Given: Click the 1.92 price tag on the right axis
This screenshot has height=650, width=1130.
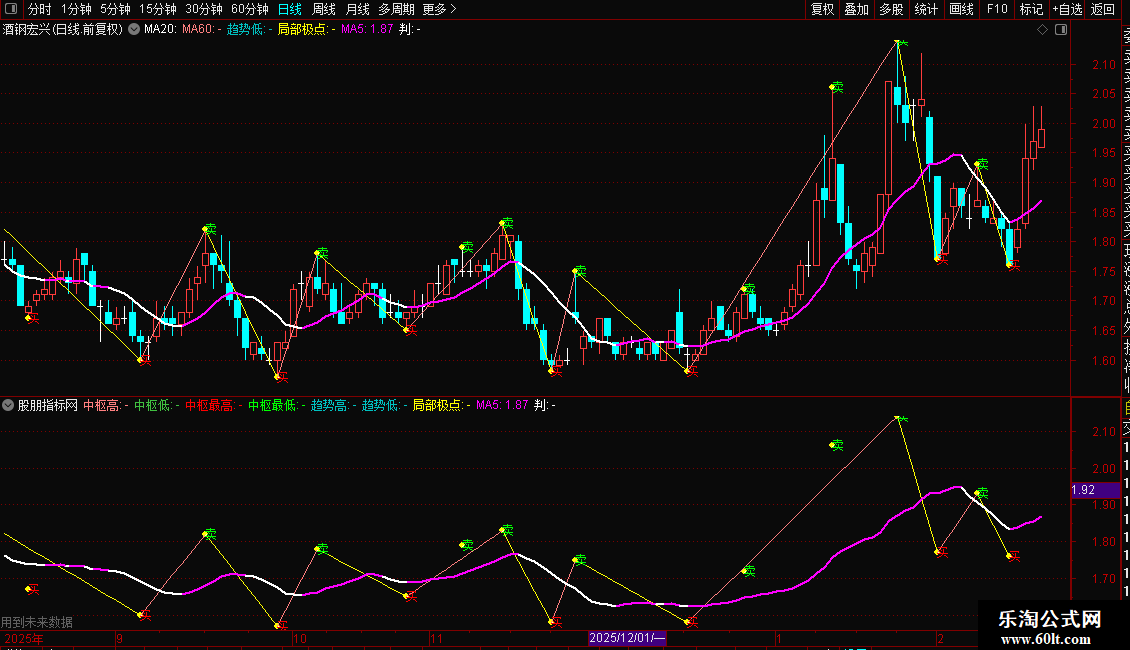Looking at the screenshot, I should (1084, 490).
